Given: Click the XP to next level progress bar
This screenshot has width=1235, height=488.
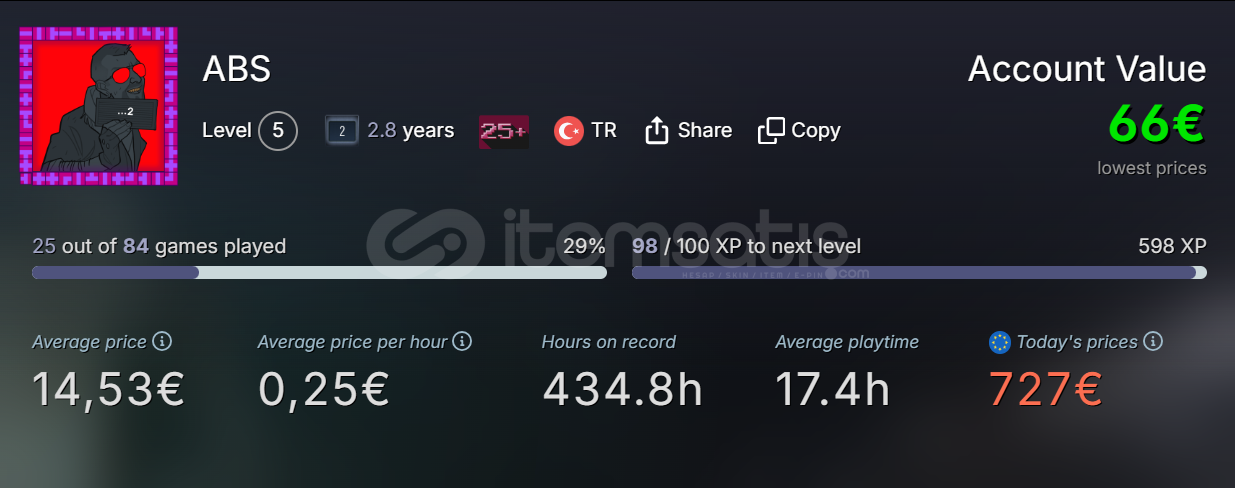Looking at the screenshot, I should coord(919,272).
